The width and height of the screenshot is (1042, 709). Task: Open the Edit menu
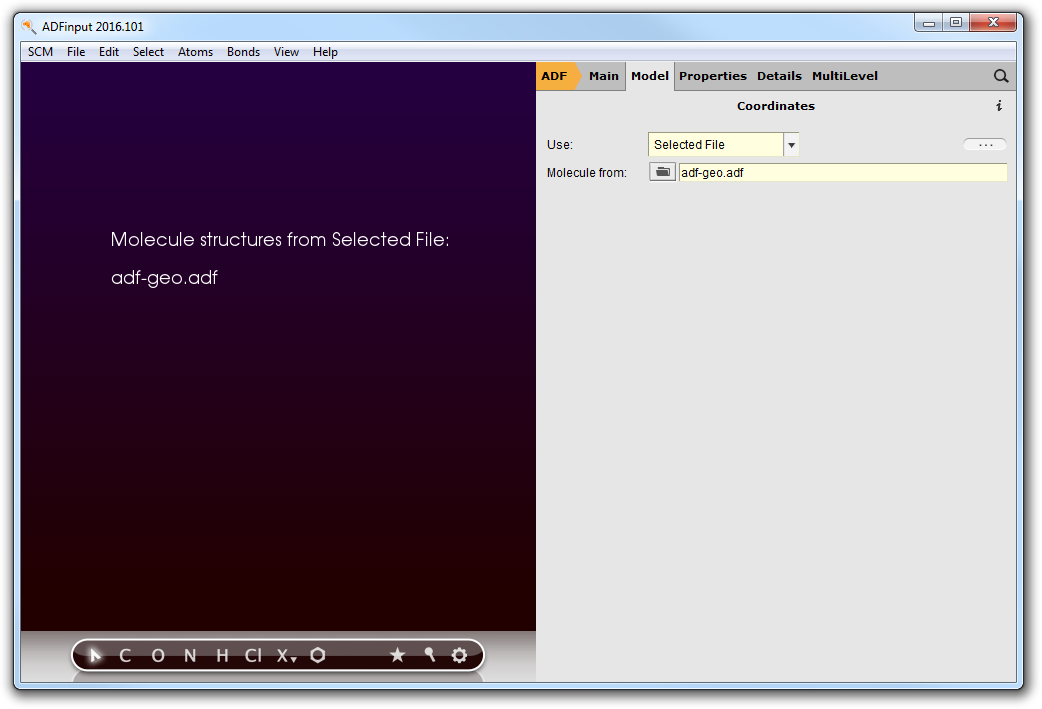[x=109, y=52]
